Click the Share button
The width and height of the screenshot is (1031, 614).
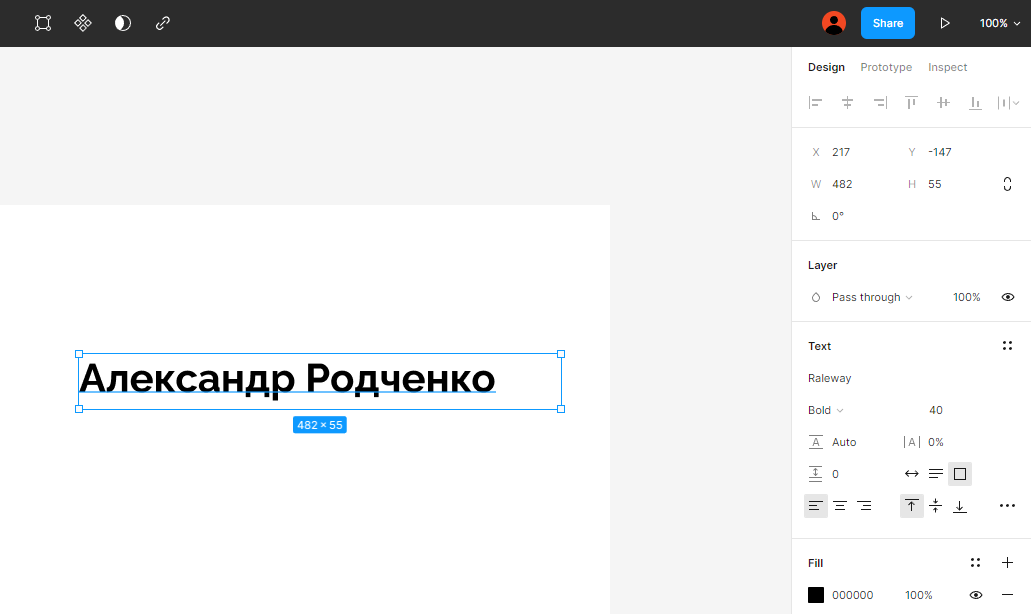[888, 23]
